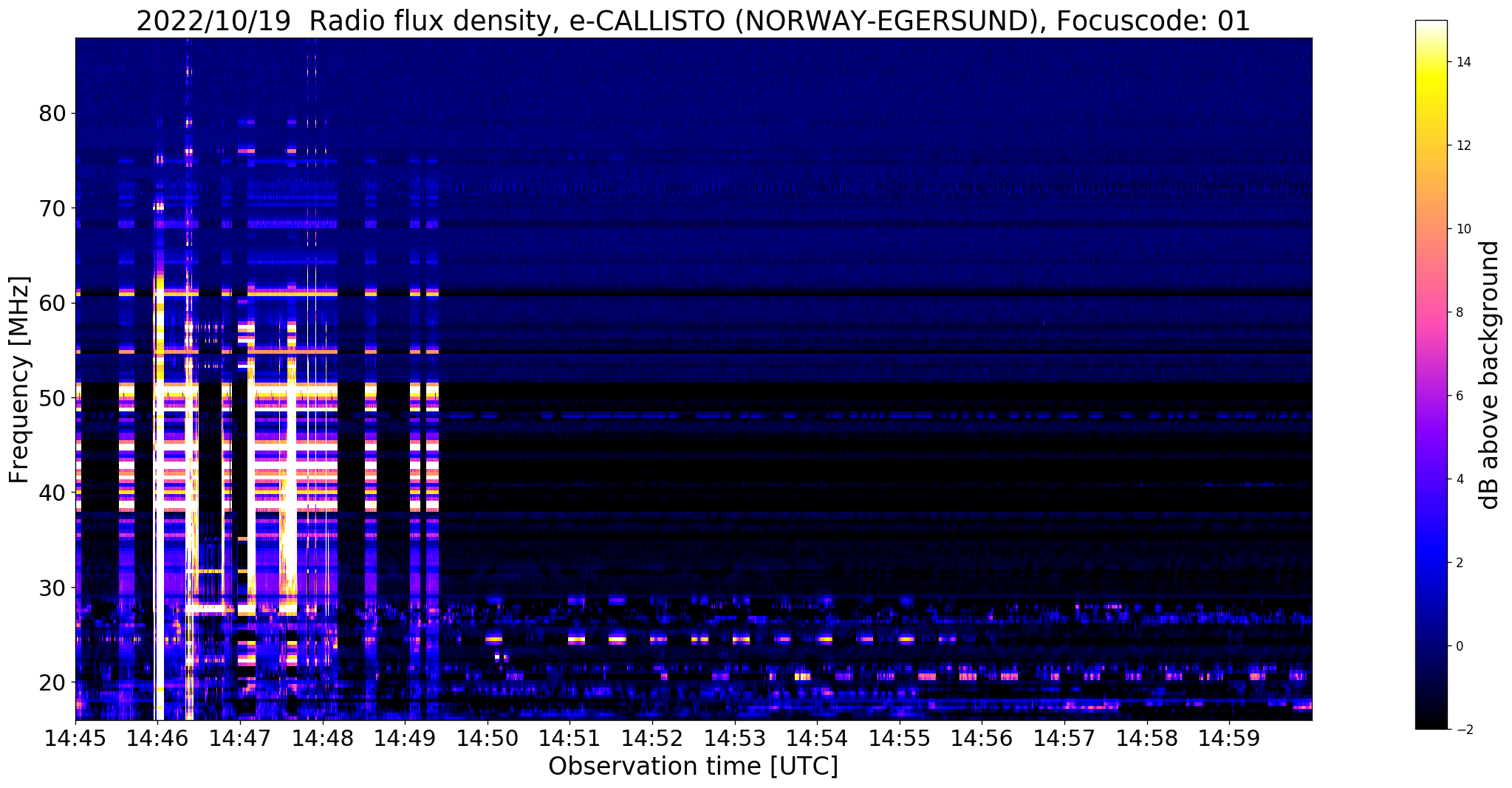Click the 30 MHz frequency tick label
Image resolution: width=1512 pixels, height=788 pixels.
pos(52,587)
